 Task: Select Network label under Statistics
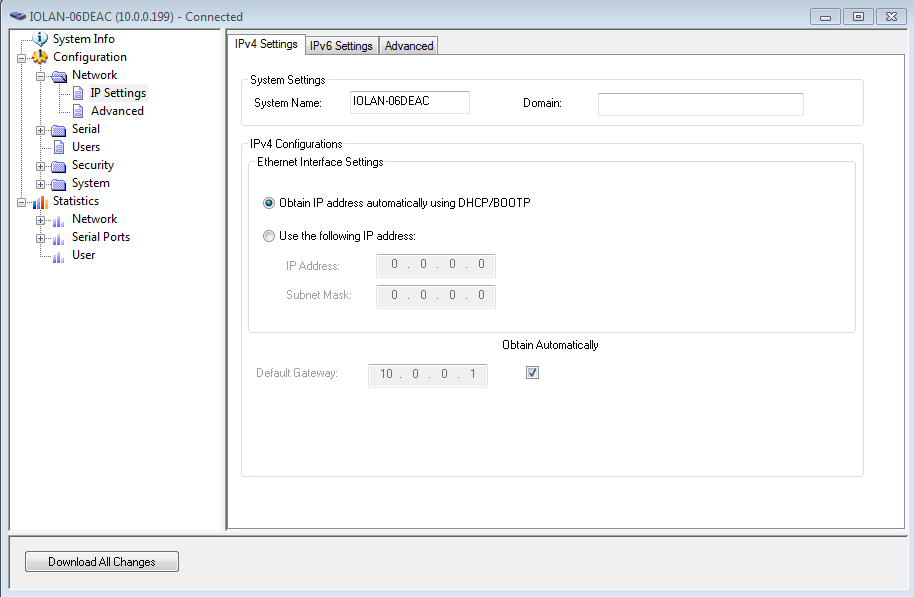[x=94, y=219]
